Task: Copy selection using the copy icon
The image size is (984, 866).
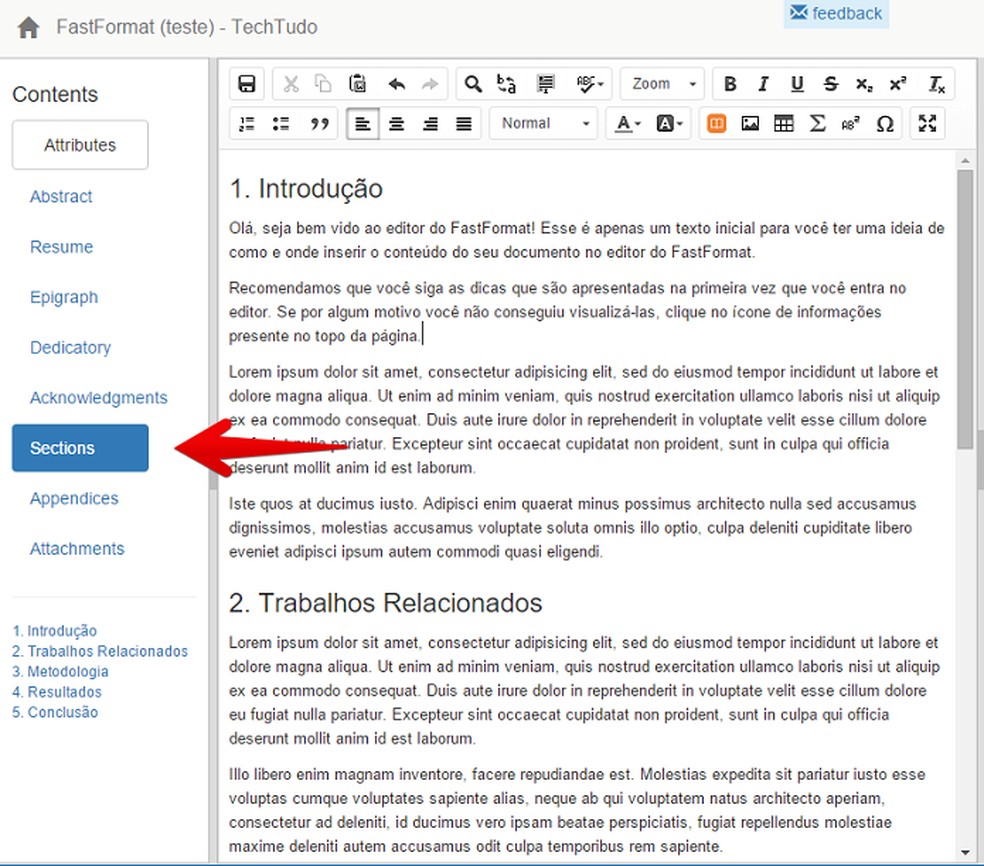Action: pos(323,84)
